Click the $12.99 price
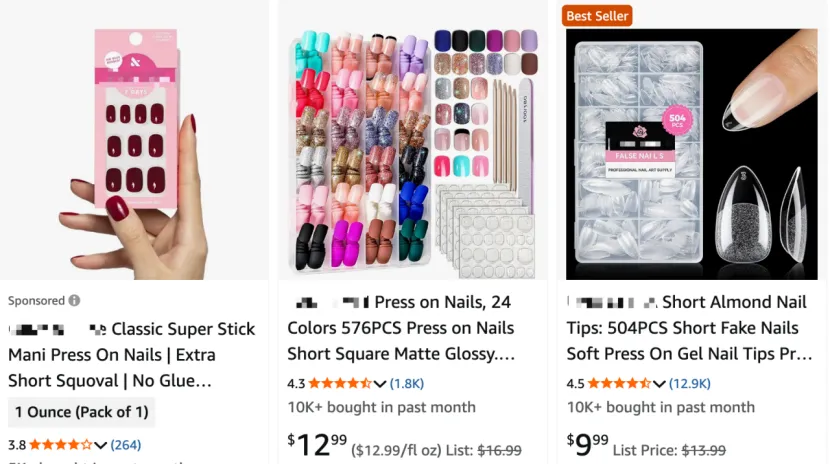The image size is (830, 464). pyautogui.click(x=317, y=443)
